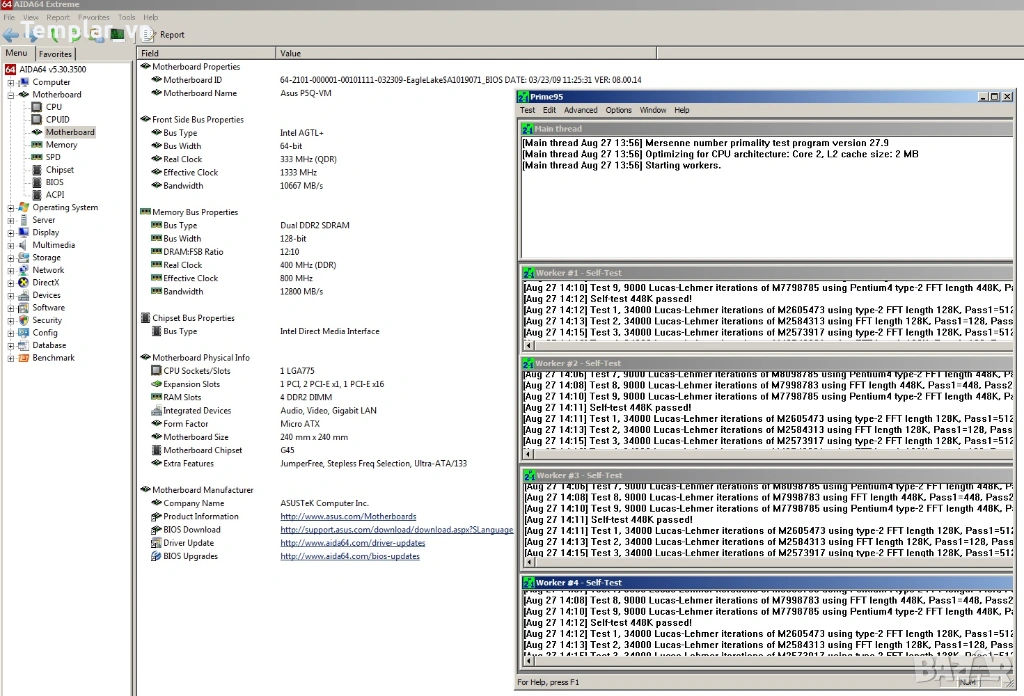Expand the Operating System node
This screenshot has height=696, width=1024.
(x=11, y=208)
